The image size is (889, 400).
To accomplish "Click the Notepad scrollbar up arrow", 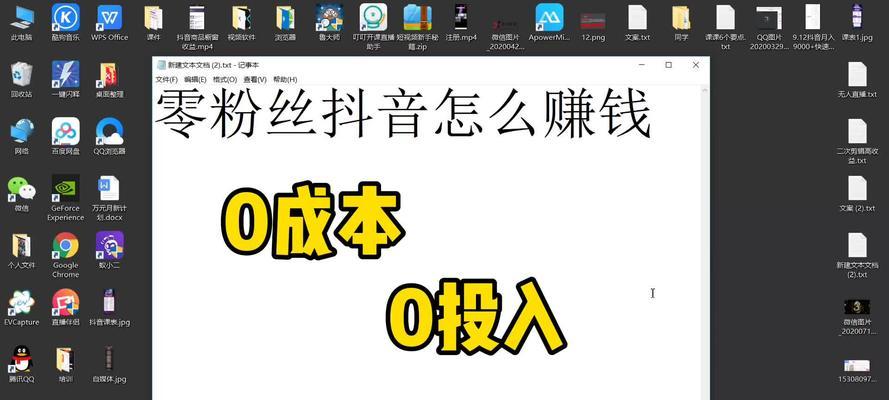I will pos(705,90).
